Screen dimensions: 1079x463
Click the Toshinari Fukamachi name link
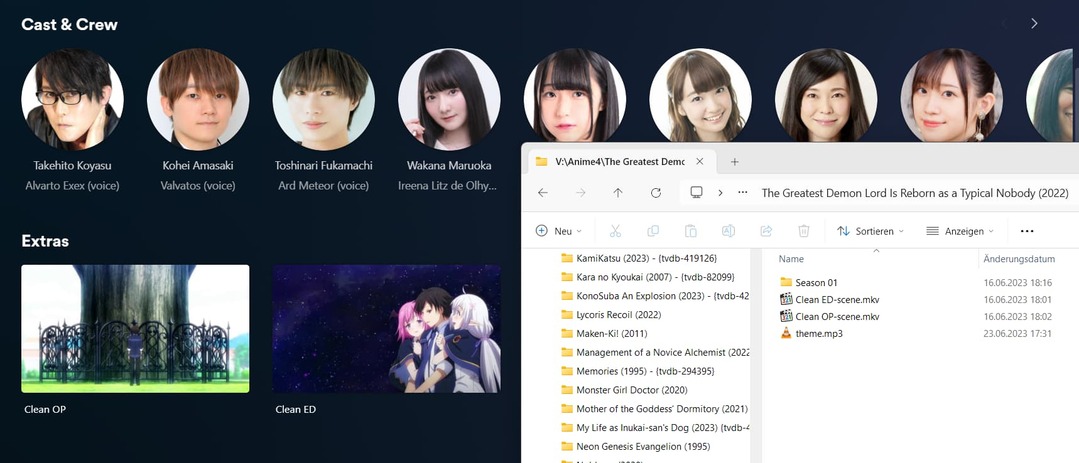tap(323, 165)
